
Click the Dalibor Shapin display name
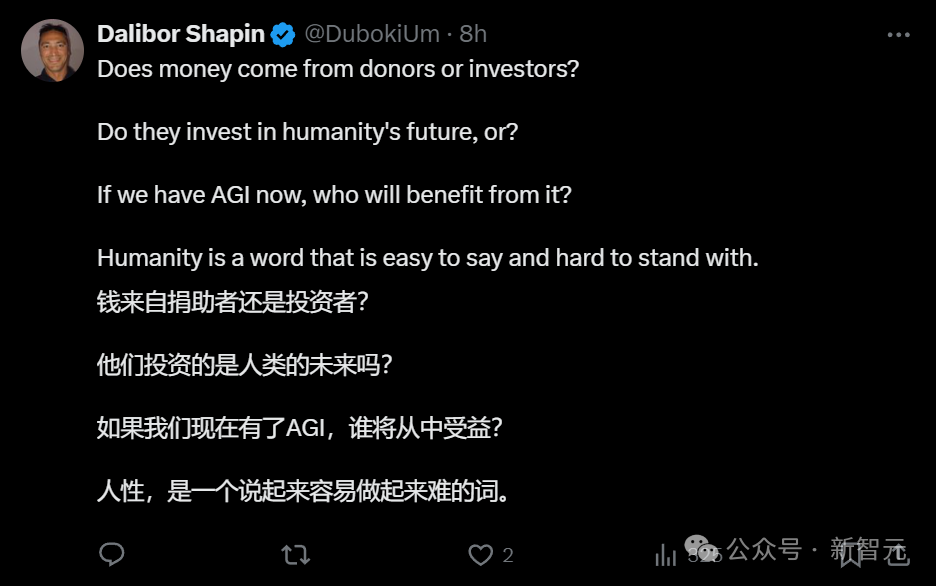(180, 34)
